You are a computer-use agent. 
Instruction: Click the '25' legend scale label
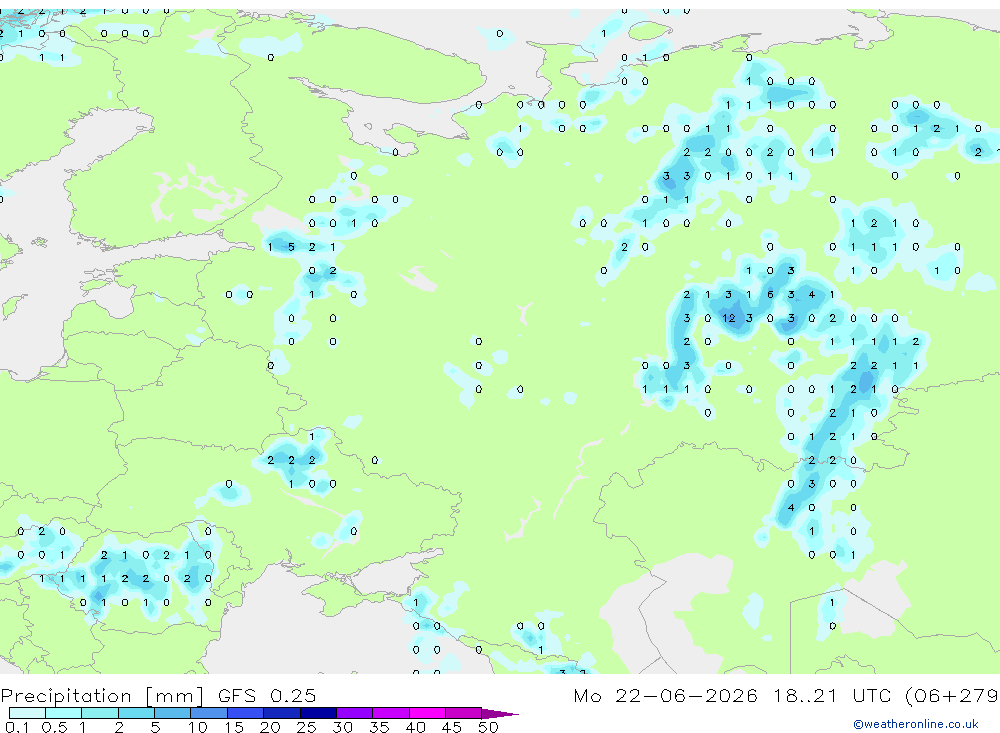(307, 727)
